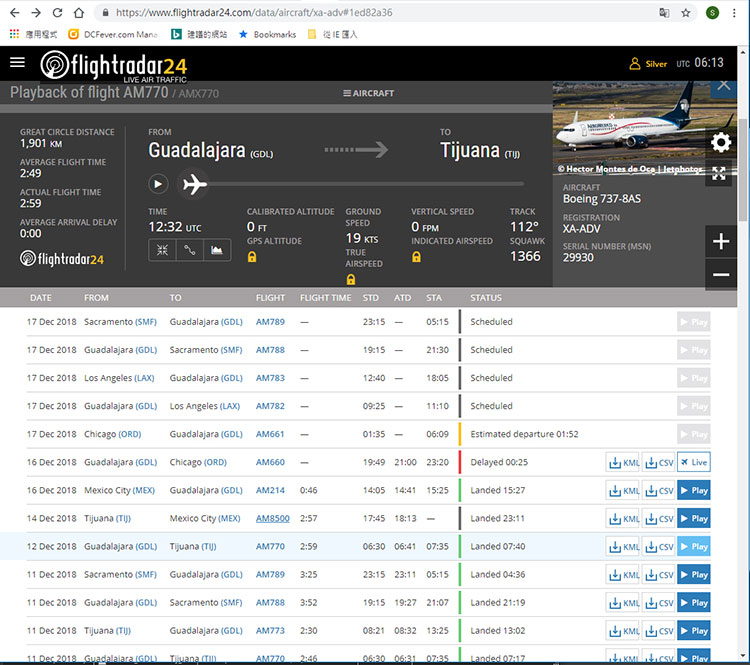Open flight AM782 link

(x=270, y=406)
